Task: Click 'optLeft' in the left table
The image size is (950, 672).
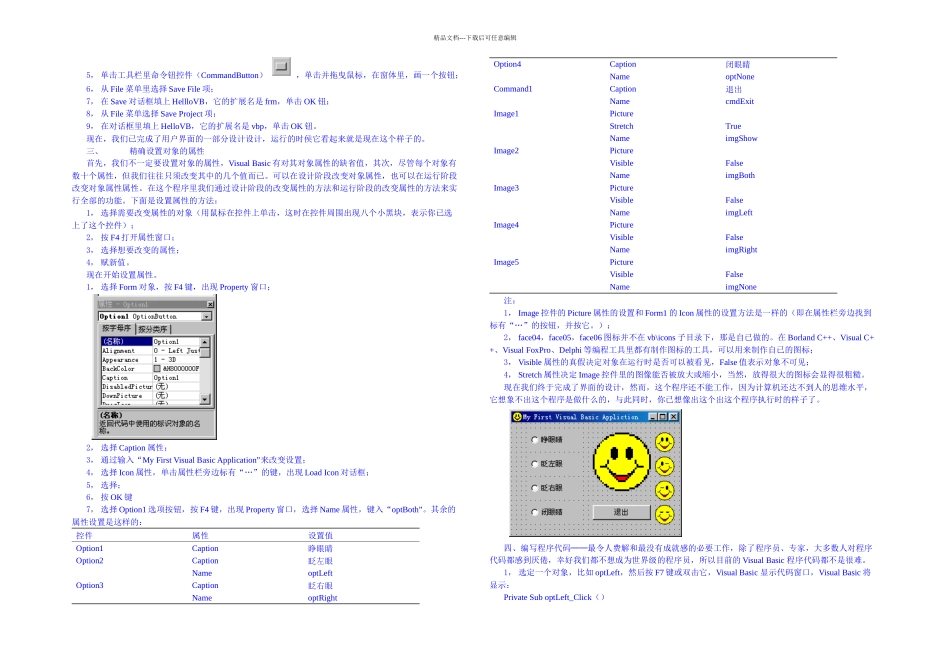Action: click(320, 573)
